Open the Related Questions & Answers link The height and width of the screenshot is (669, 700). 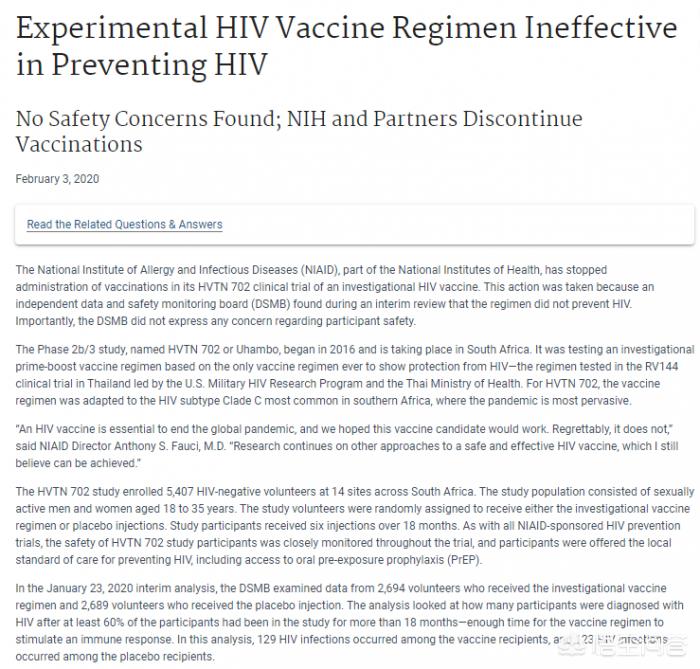coord(125,224)
